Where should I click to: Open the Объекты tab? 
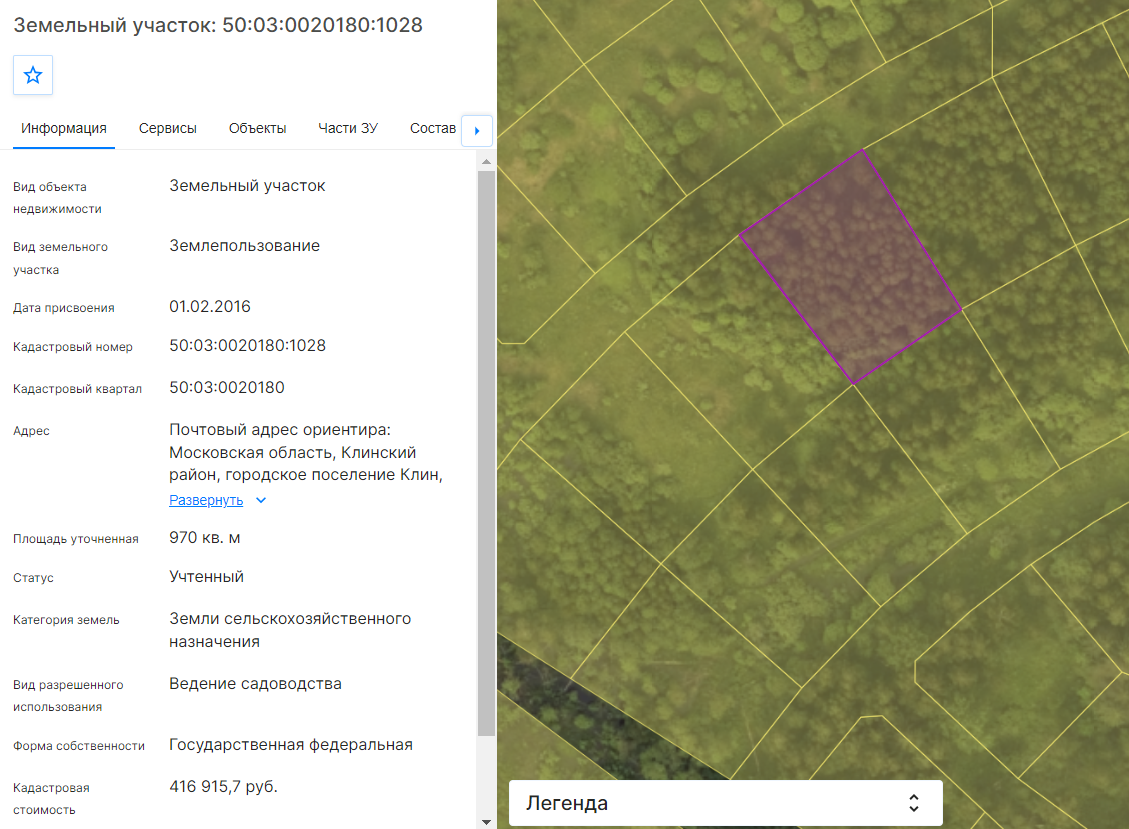point(258,128)
